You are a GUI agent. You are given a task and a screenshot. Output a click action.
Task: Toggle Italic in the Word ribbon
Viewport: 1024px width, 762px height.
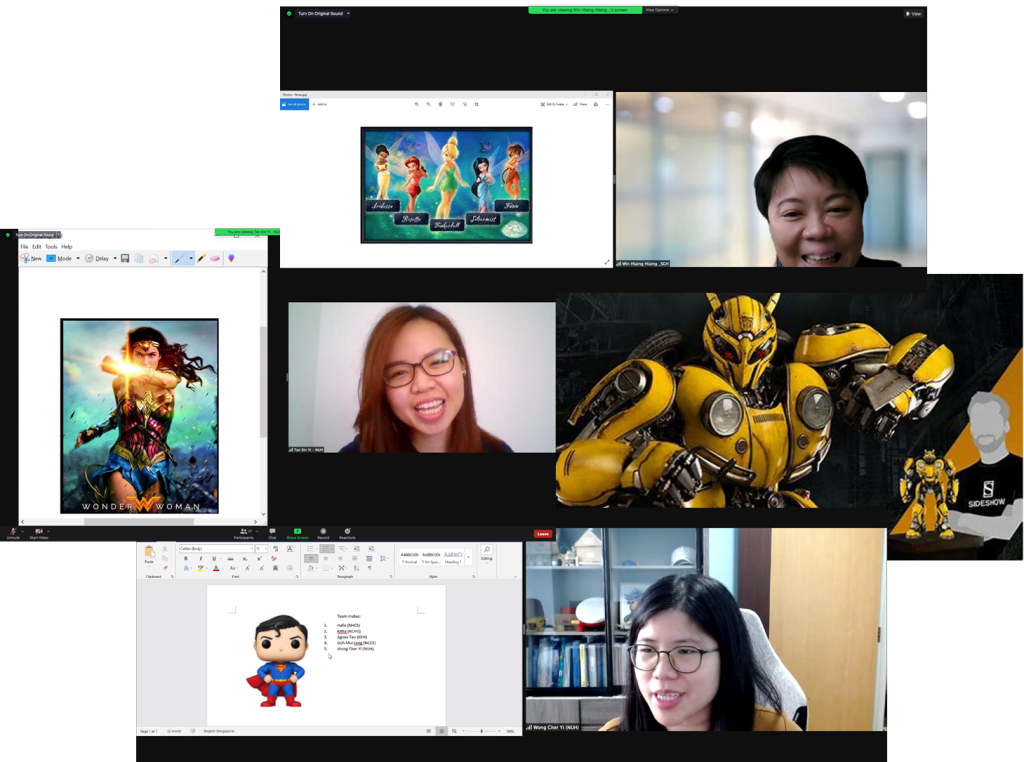[x=200, y=559]
